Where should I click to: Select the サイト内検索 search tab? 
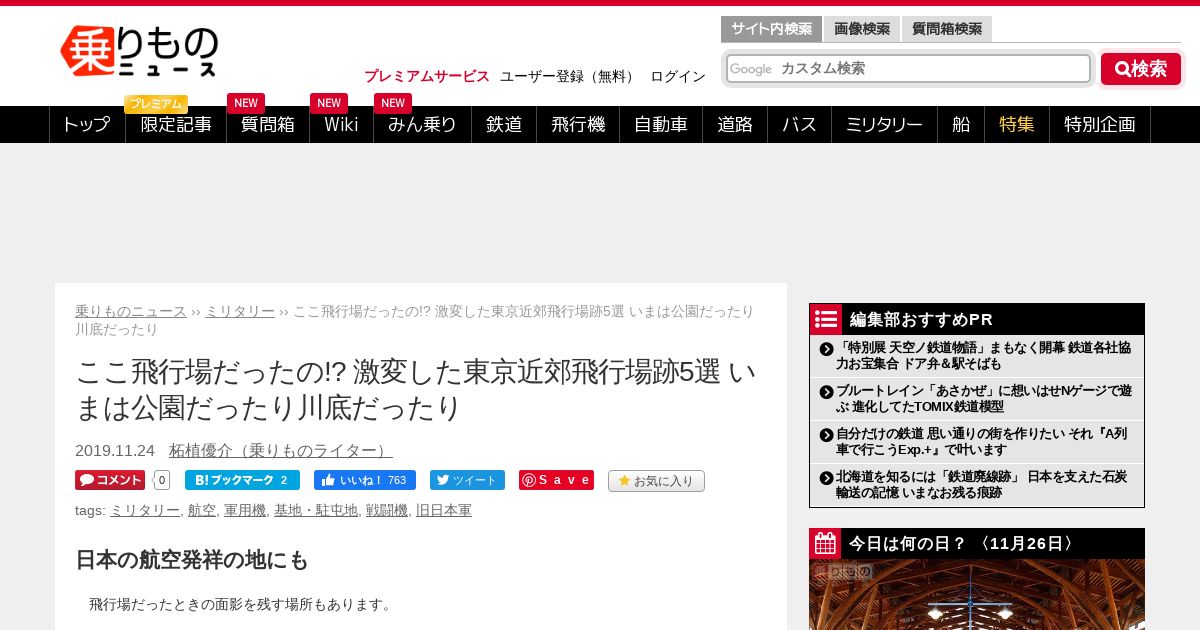pyautogui.click(x=771, y=29)
